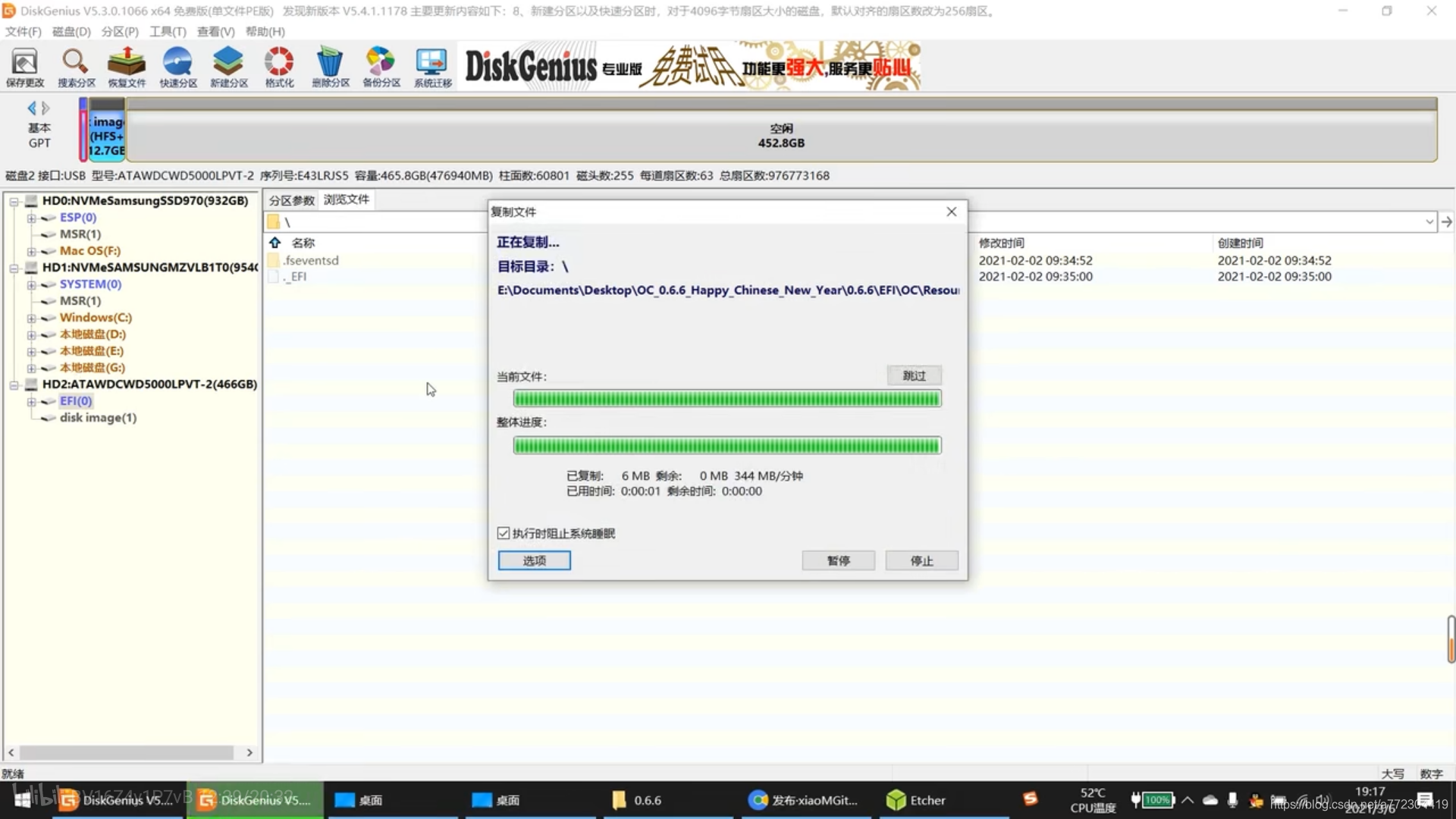The width and height of the screenshot is (1456, 819).
Task: Expand the Mac OS(F:) partition node
Action: tap(31, 251)
